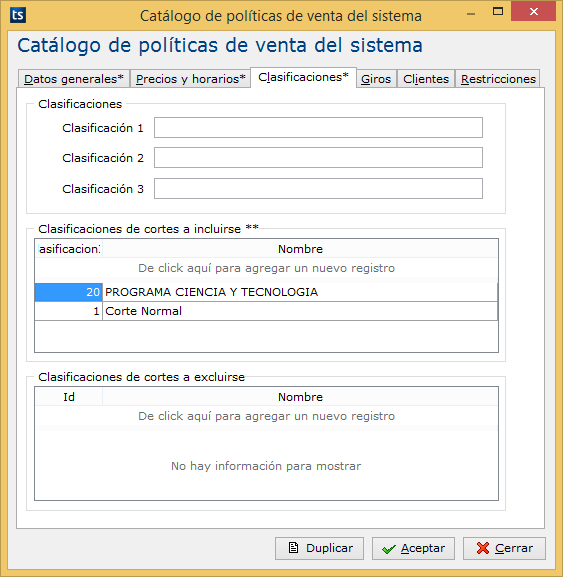563x577 pixels.
Task: Click the ts application icon in title bar
Action: point(18,15)
